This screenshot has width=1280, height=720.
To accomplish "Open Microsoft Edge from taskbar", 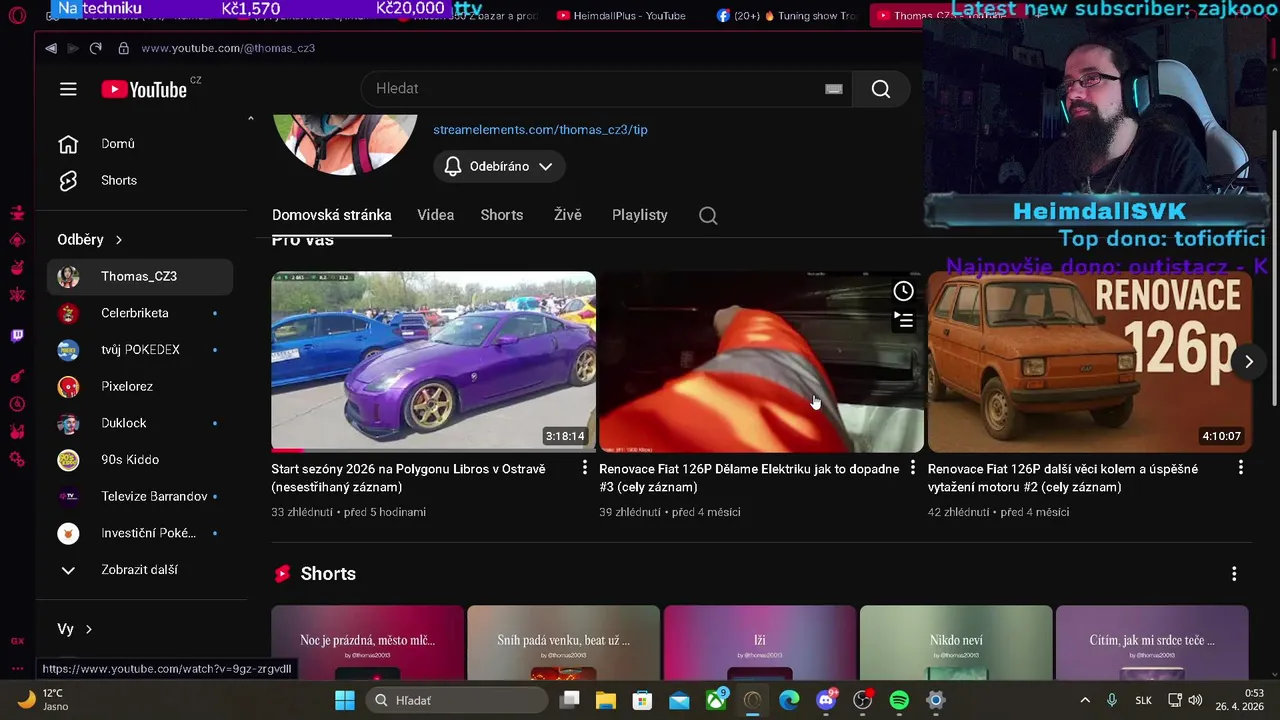I will pos(789,700).
